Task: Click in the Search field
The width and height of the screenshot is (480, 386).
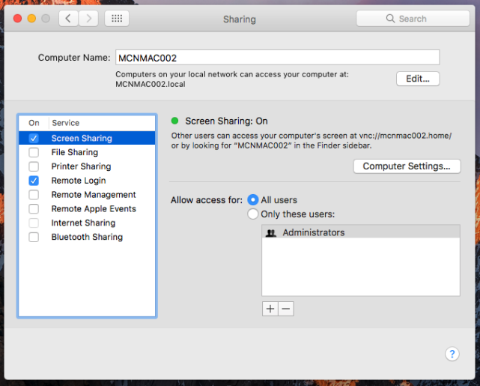Action: [x=413, y=18]
